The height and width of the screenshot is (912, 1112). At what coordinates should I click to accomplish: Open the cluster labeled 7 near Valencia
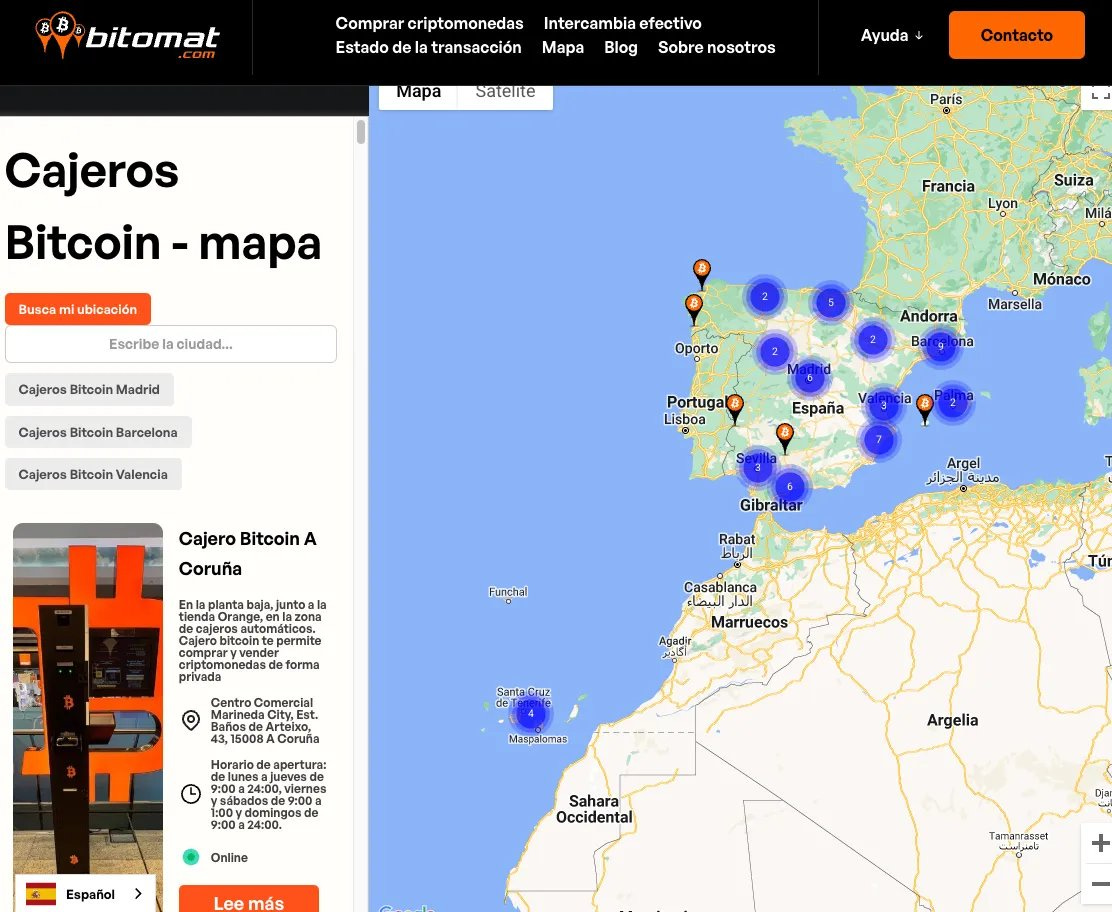(878, 438)
